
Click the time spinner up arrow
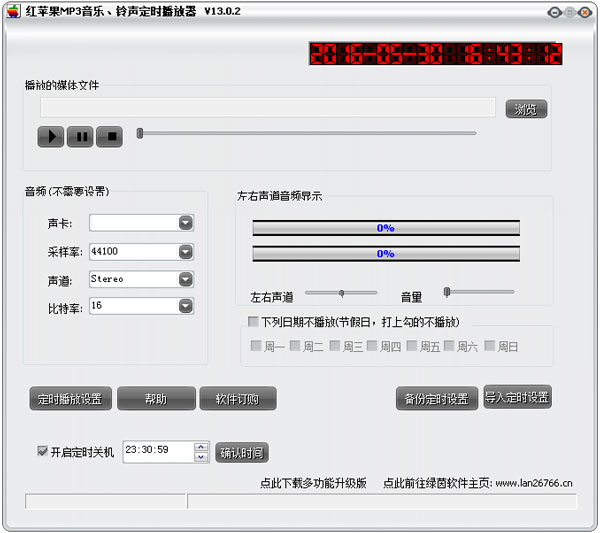pyautogui.click(x=201, y=447)
